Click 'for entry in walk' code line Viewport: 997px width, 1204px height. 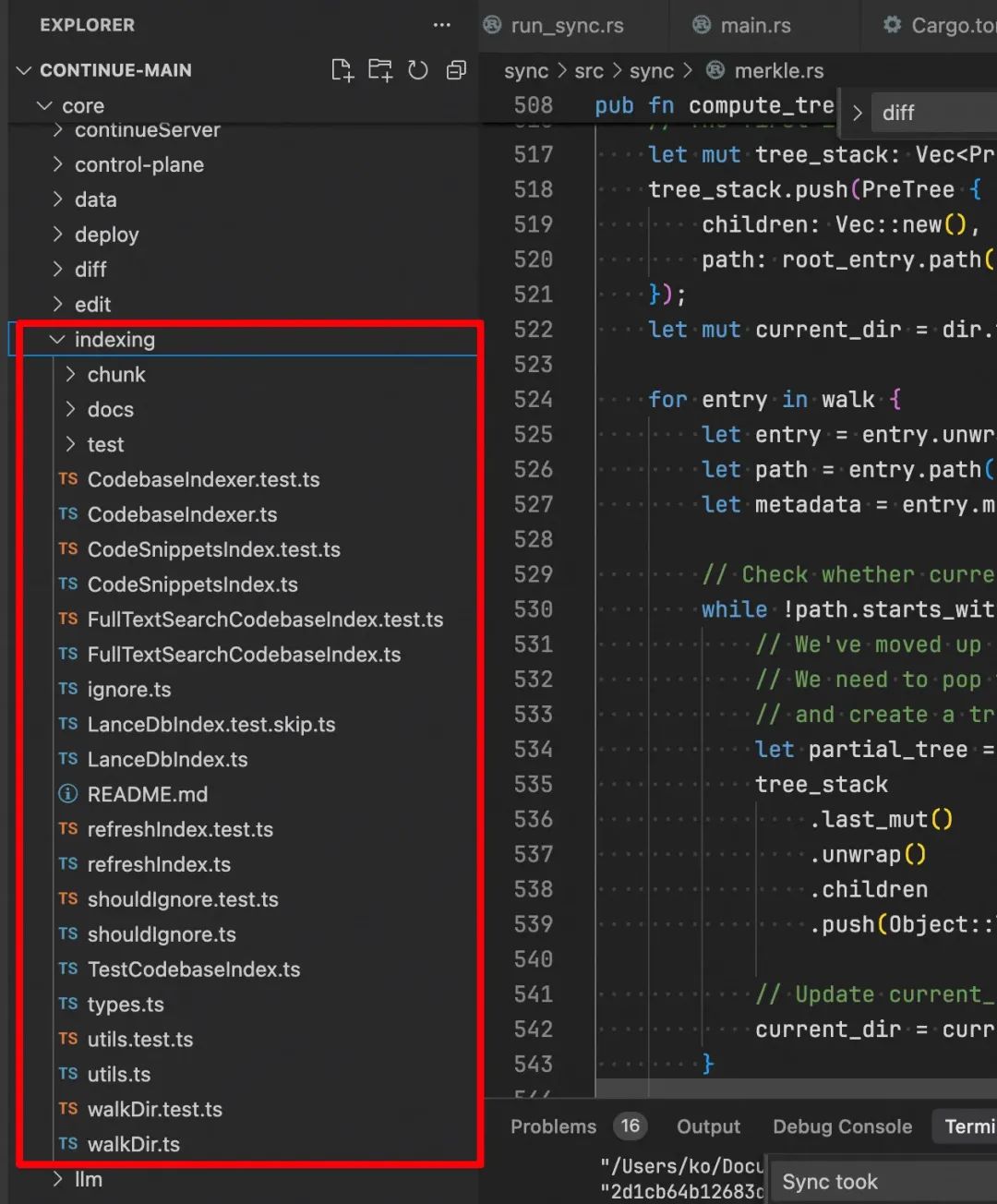pyautogui.click(x=775, y=400)
